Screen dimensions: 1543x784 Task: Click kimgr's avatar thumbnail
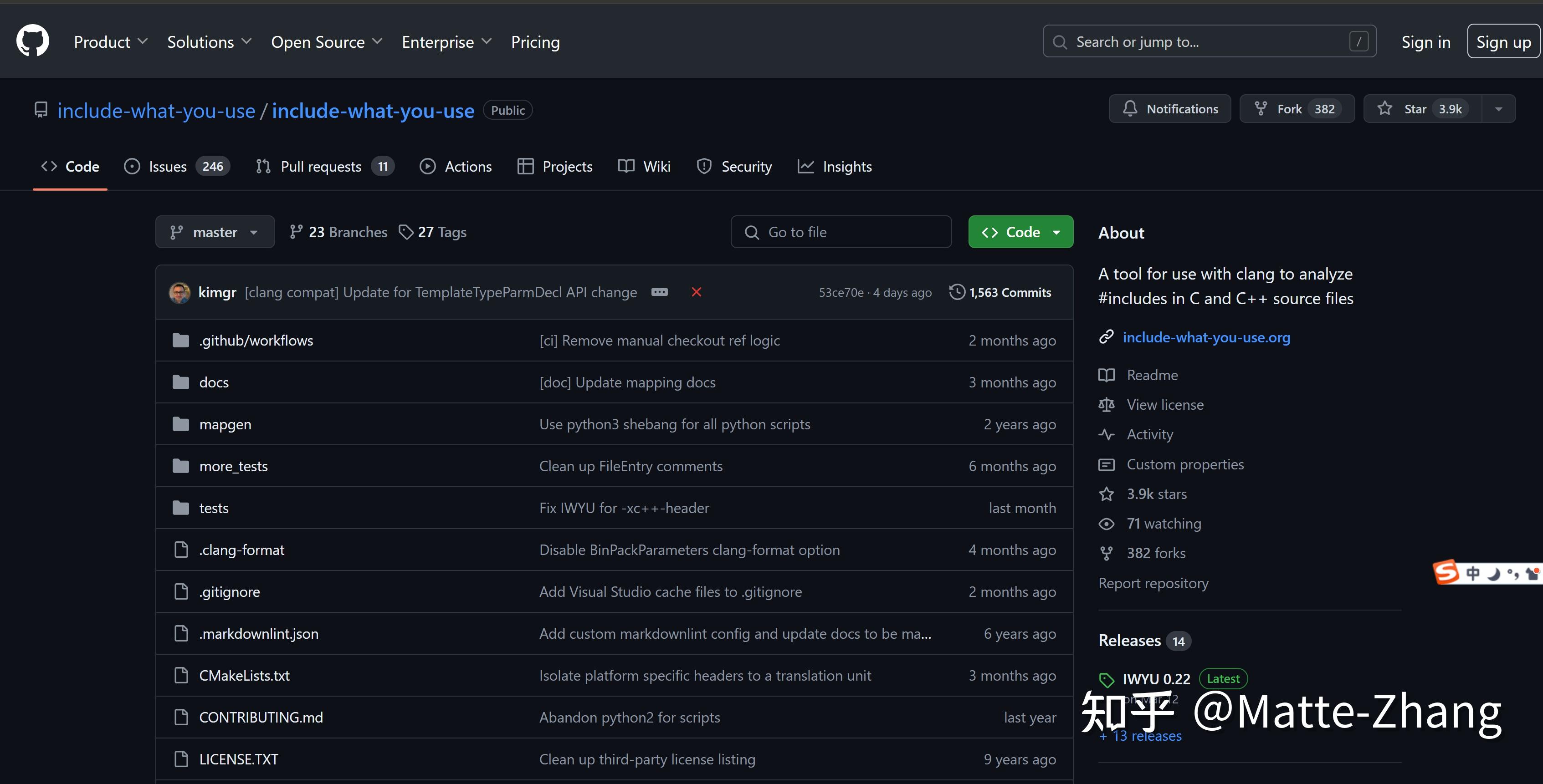click(x=179, y=293)
